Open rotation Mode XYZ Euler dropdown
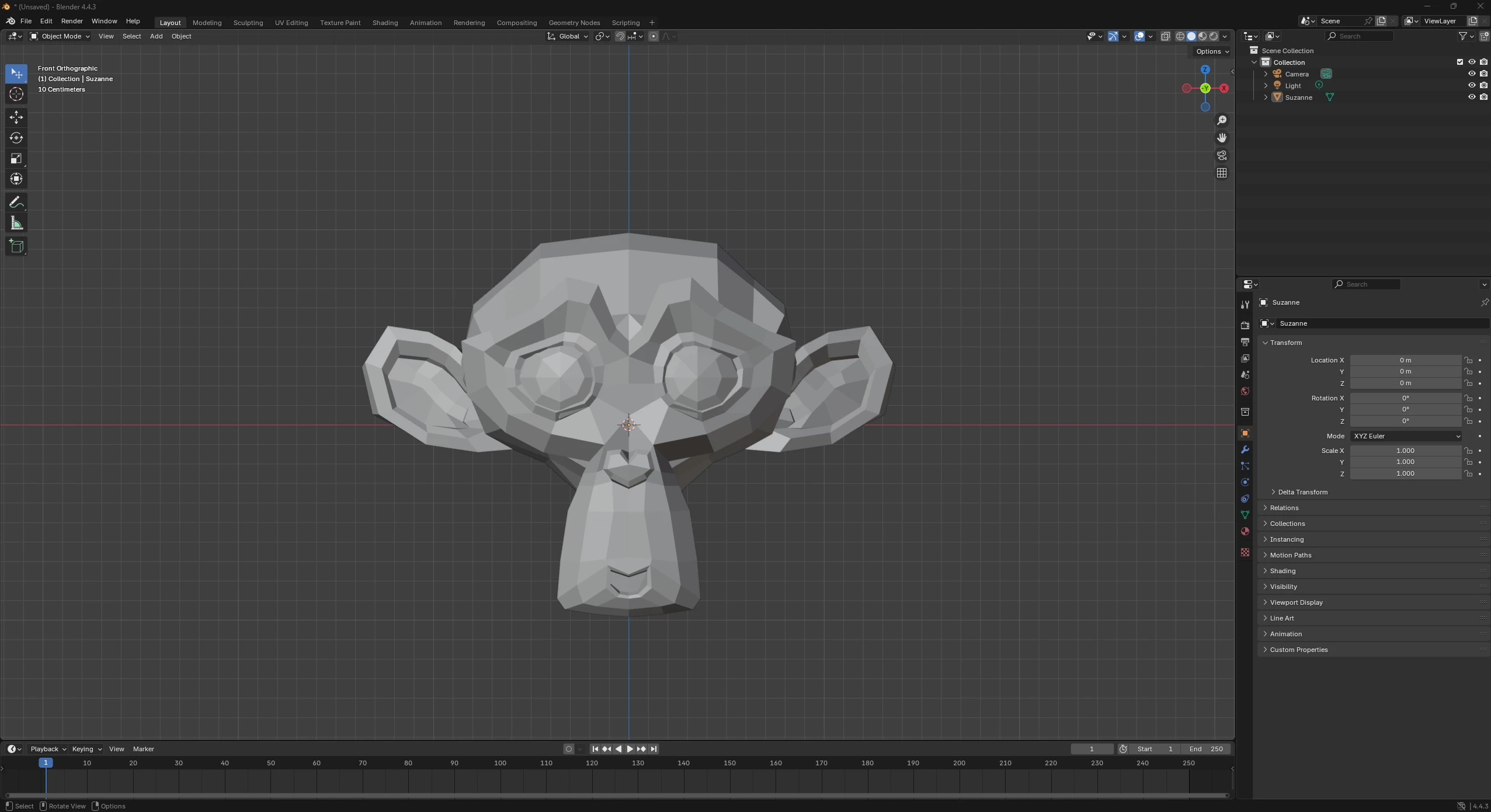 1405,436
